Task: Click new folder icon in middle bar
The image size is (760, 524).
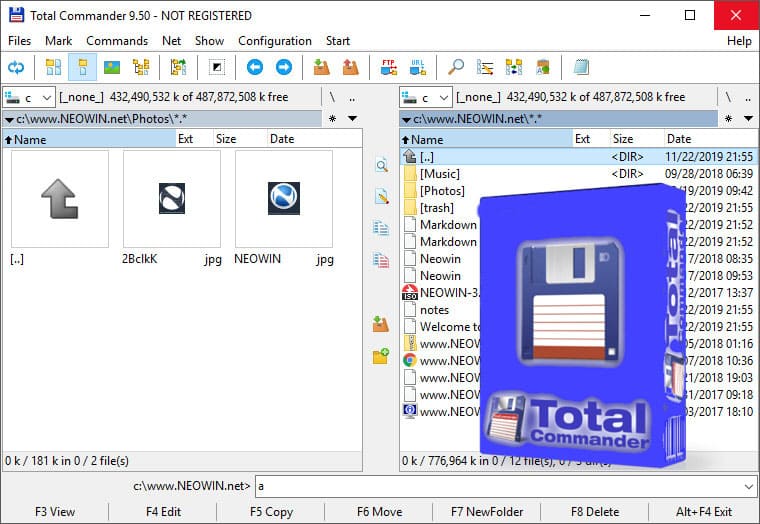Action: [x=381, y=356]
